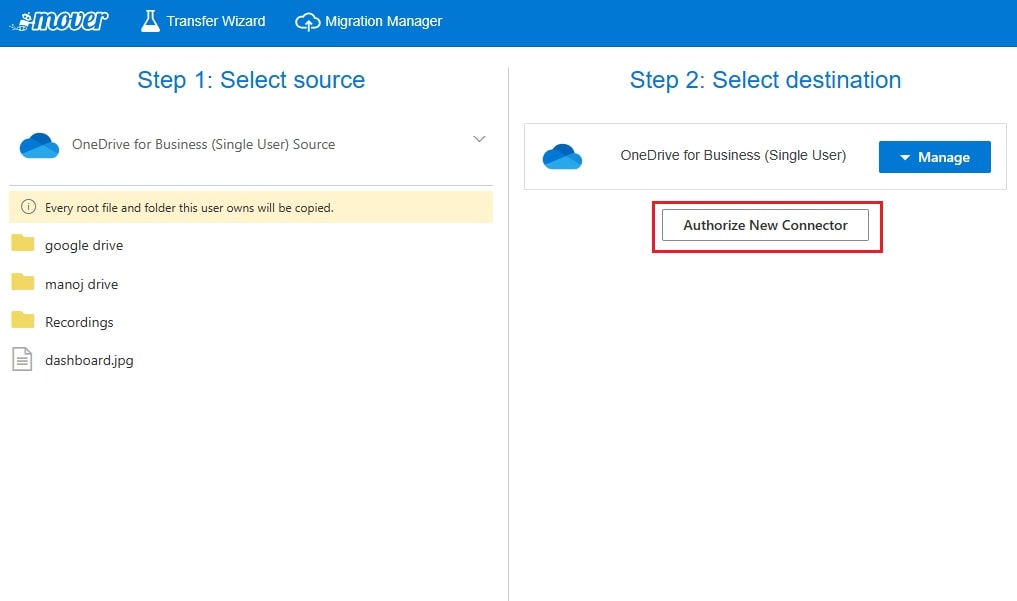This screenshot has width=1017, height=601.
Task: Click the Recordings folder icon
Action: coord(23,320)
